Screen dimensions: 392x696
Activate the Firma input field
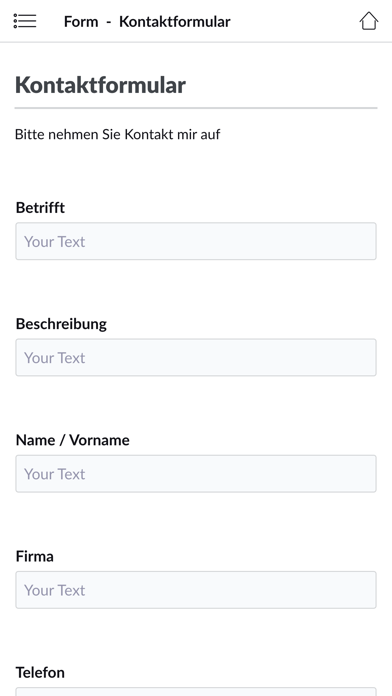[x=196, y=590]
